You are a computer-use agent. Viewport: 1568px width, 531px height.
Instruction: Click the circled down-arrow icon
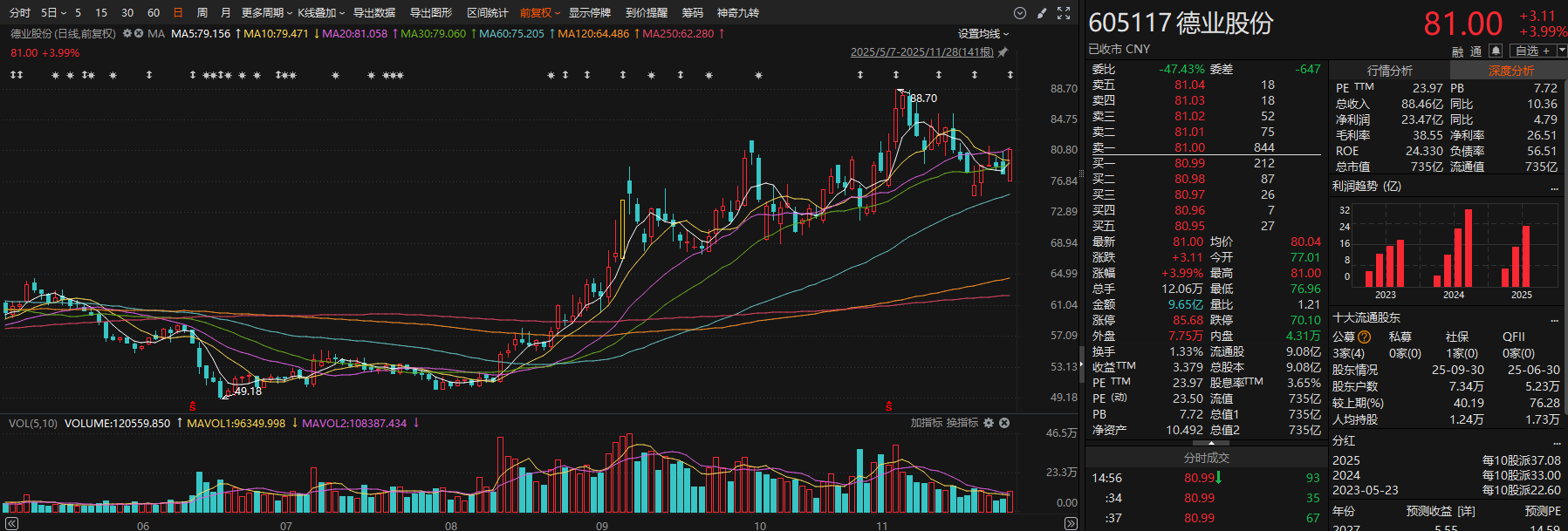pos(1019,13)
